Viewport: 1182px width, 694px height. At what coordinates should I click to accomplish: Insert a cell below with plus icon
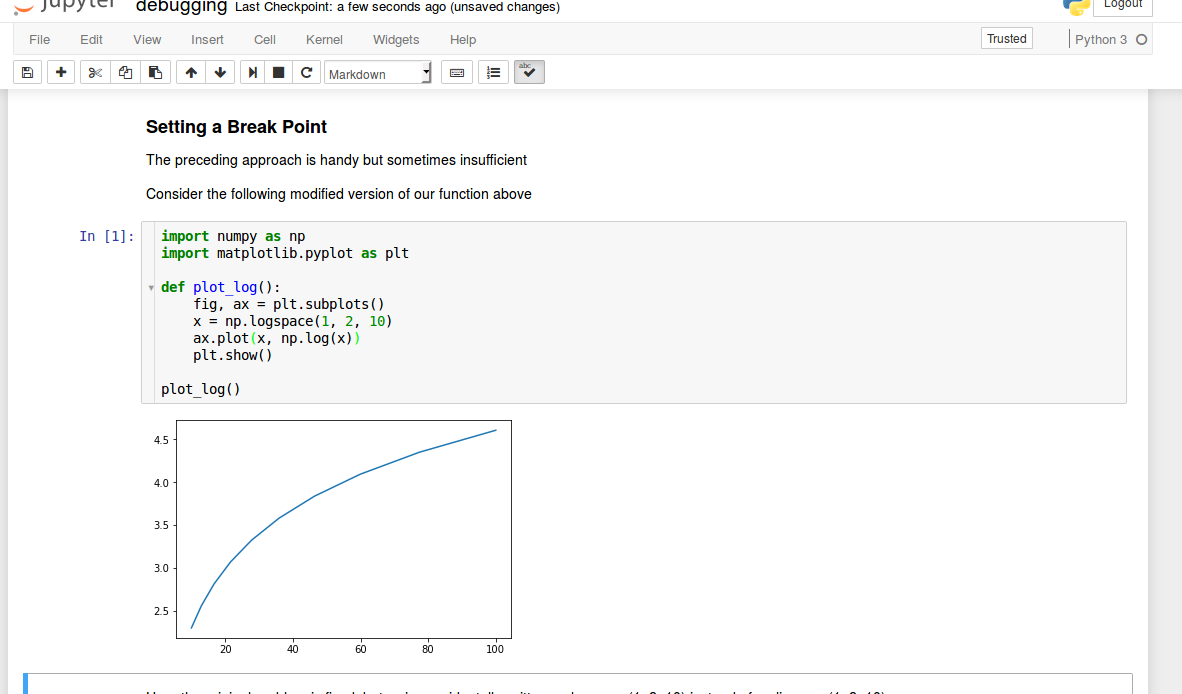[61, 73]
